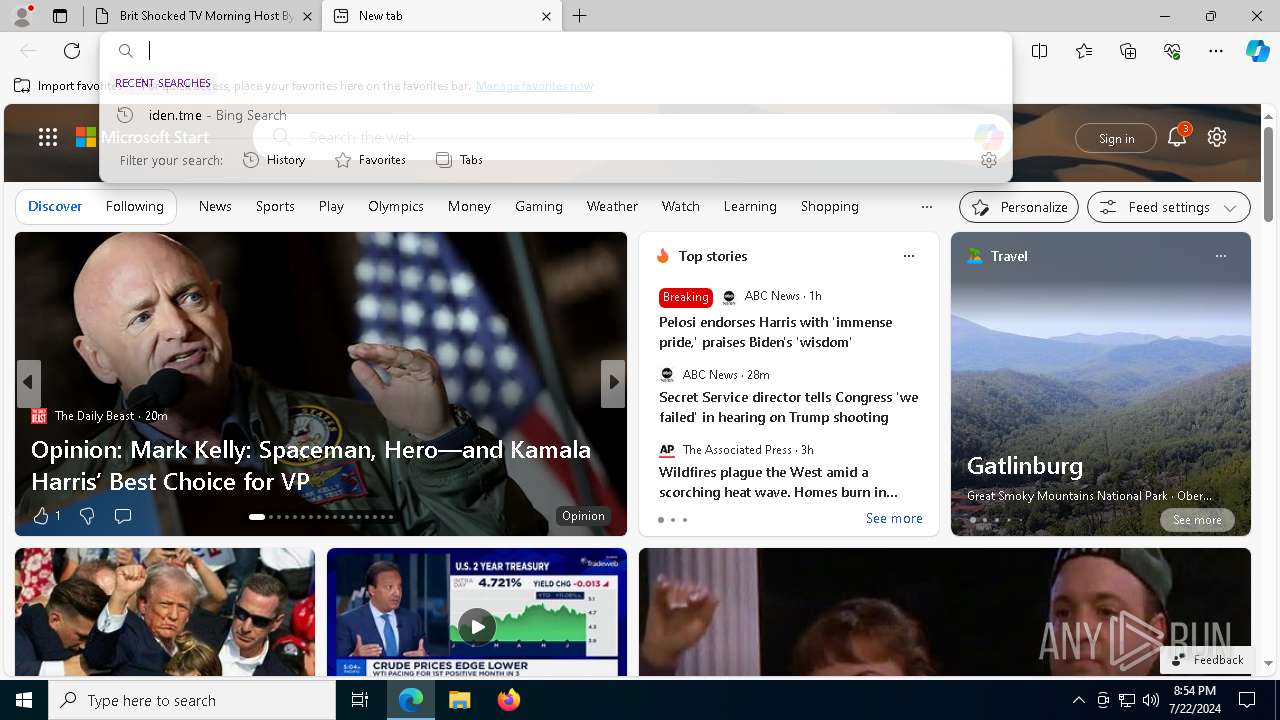Open notifications bell with 3 alerts

1177,137
